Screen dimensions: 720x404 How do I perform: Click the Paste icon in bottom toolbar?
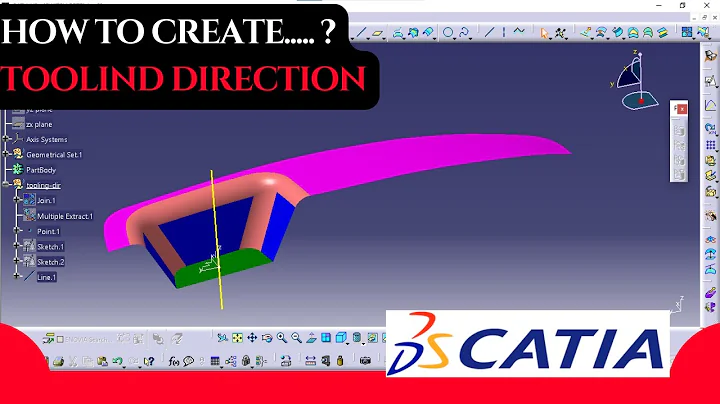pyautogui.click(x=102, y=361)
